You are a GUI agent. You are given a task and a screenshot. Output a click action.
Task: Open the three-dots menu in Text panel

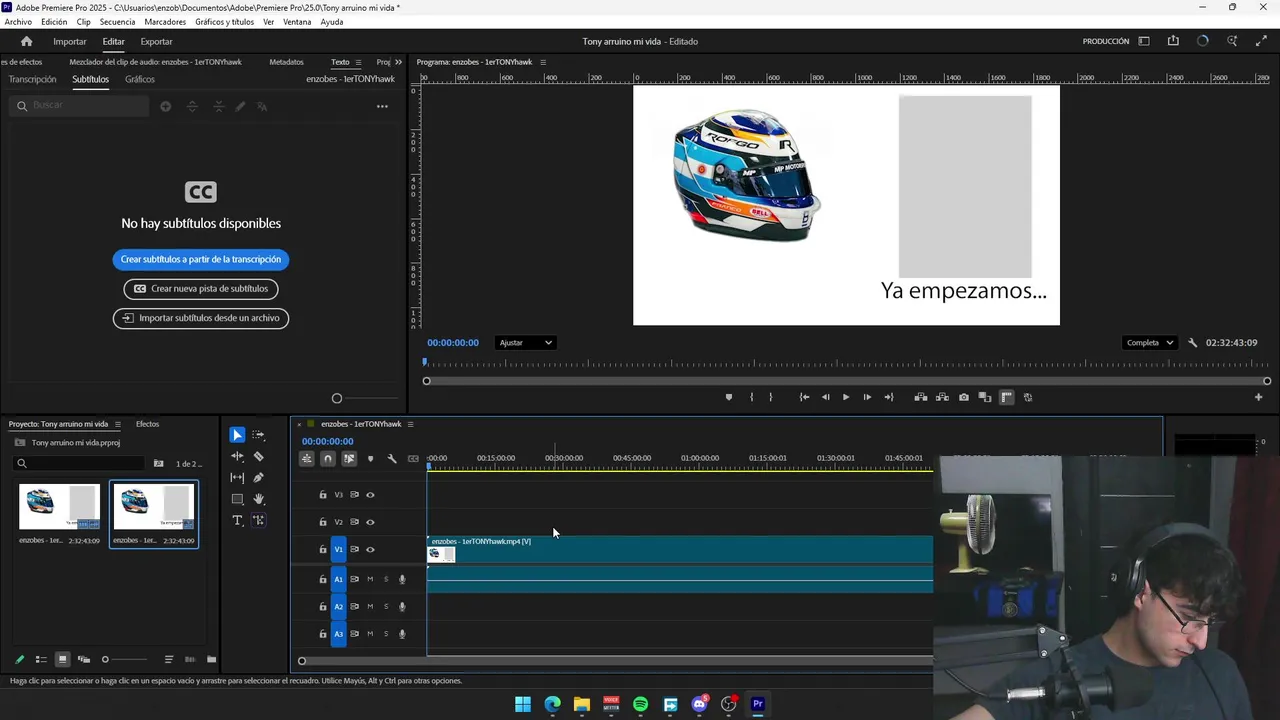tap(382, 106)
